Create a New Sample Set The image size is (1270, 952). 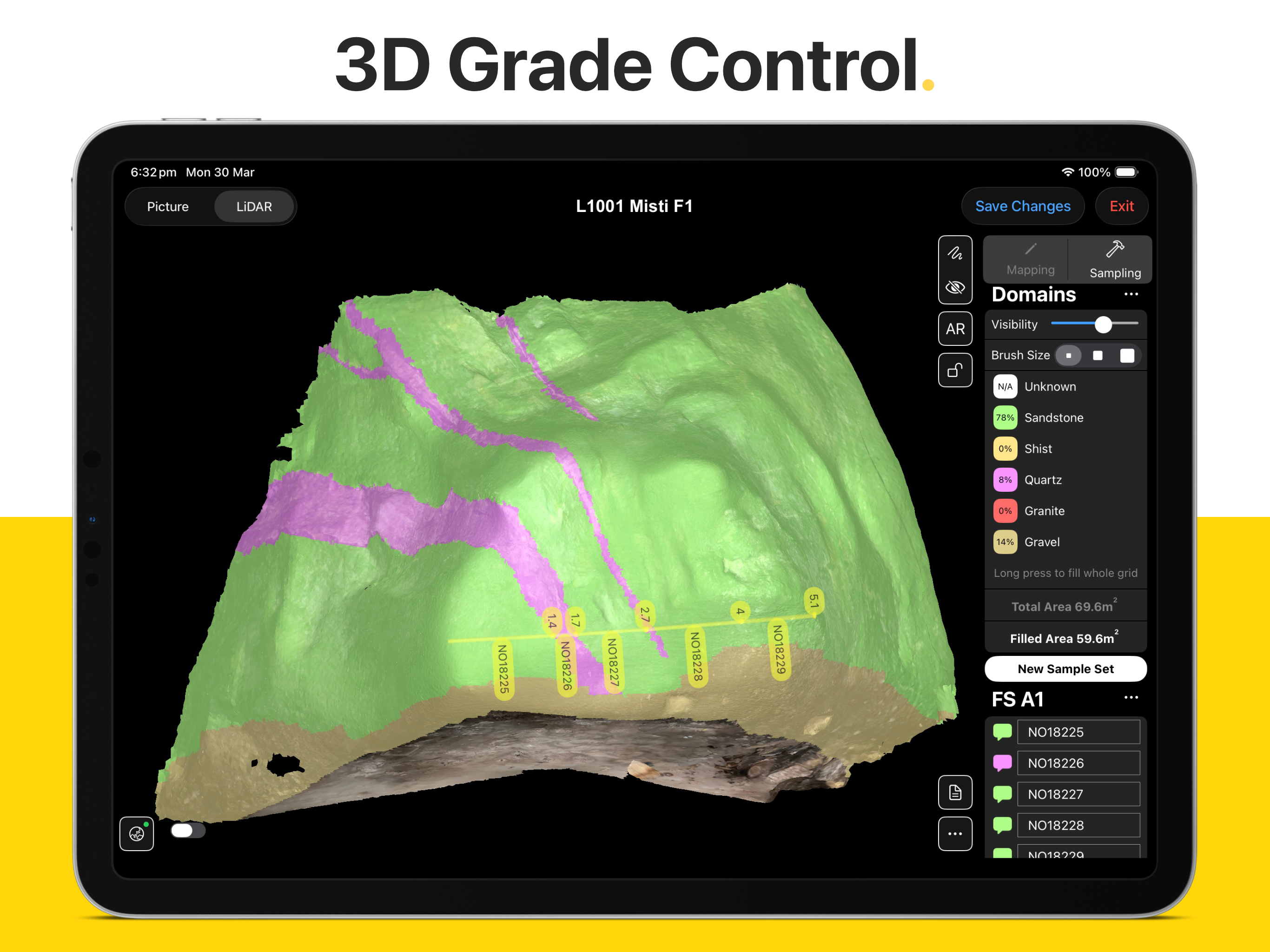click(1065, 669)
